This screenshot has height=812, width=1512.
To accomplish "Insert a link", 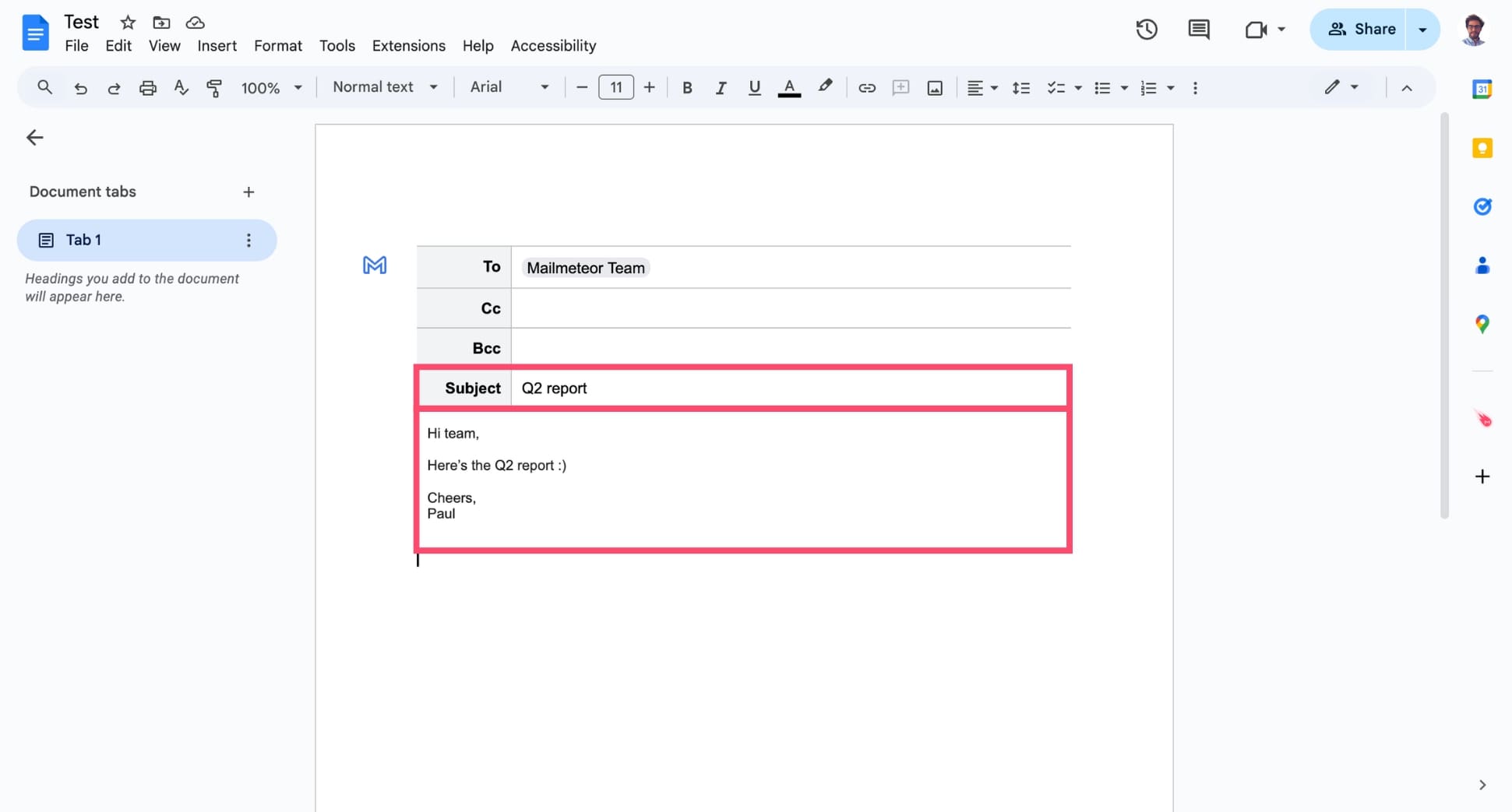I will pyautogui.click(x=866, y=87).
